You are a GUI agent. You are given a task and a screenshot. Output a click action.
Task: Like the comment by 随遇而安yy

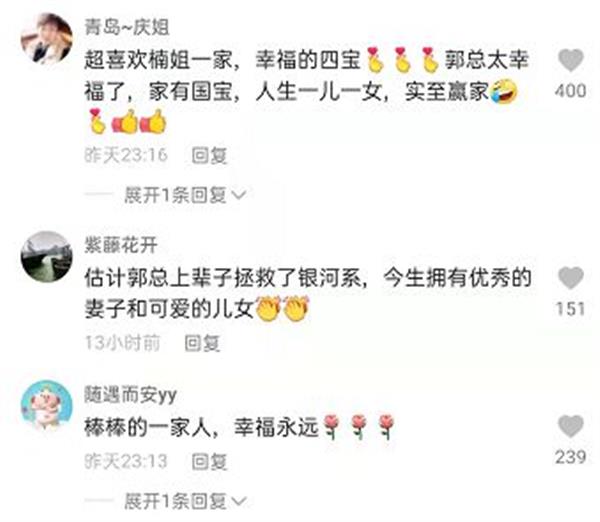point(571,426)
